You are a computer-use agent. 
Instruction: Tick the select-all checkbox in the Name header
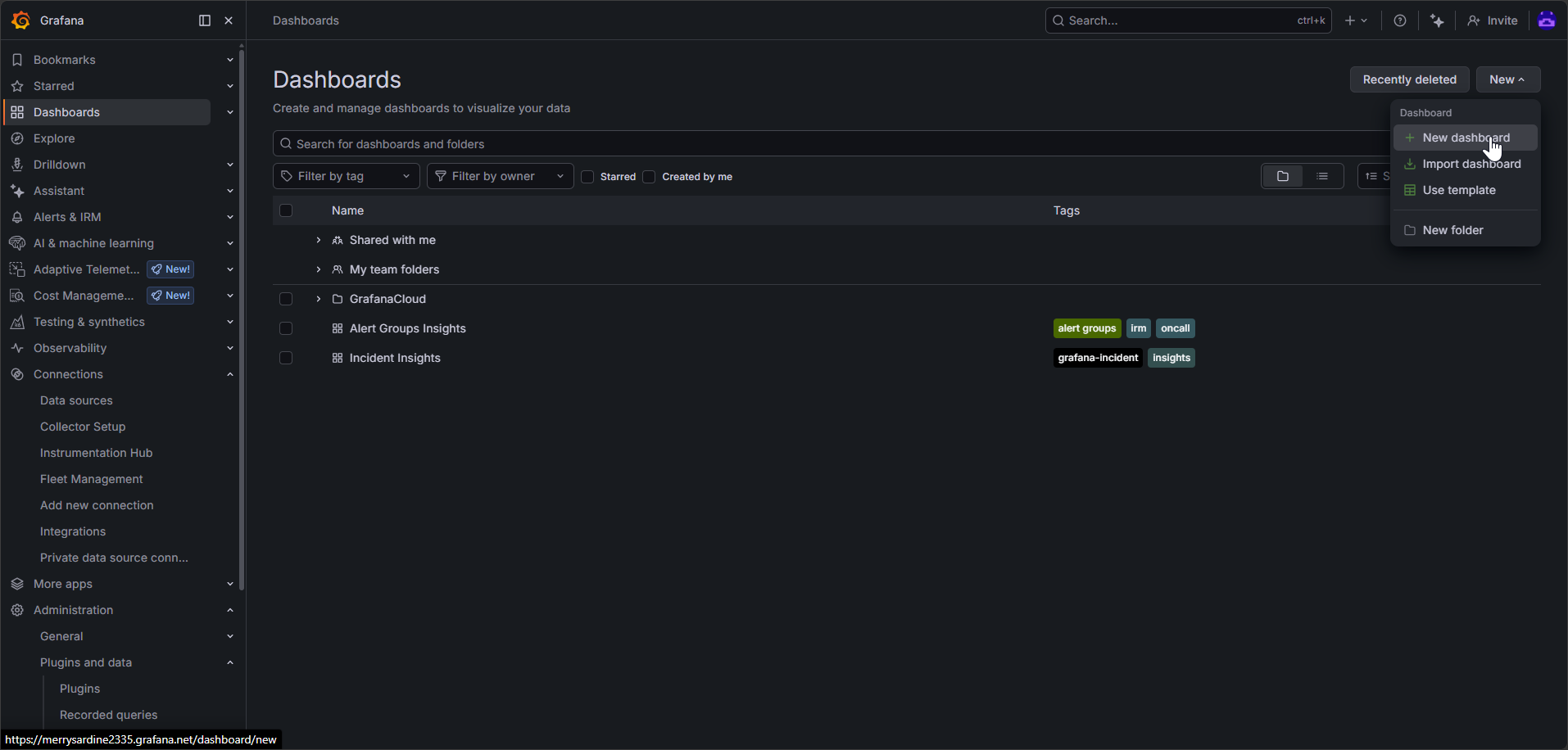pos(286,210)
